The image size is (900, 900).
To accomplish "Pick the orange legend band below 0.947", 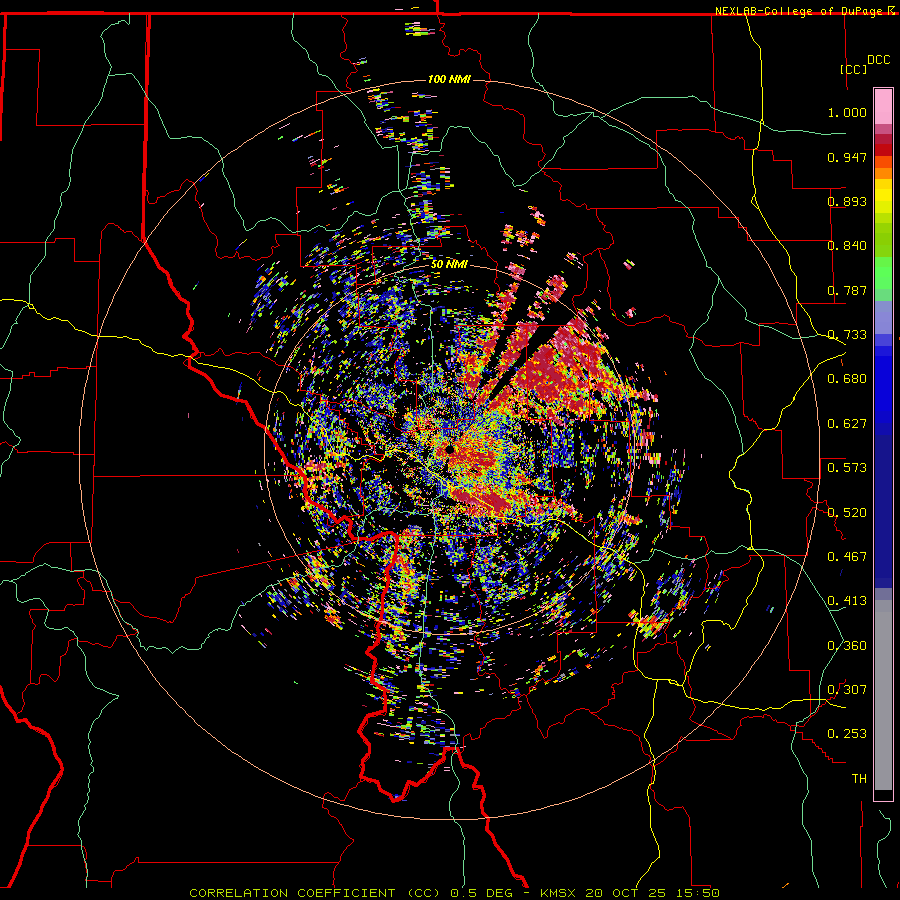I will [x=883, y=173].
